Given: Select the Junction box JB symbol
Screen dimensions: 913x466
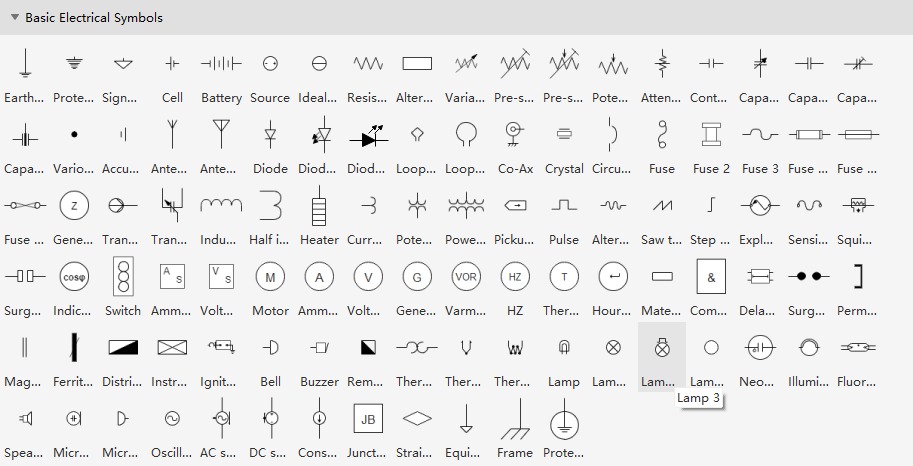Looking at the screenshot, I should (368, 418).
